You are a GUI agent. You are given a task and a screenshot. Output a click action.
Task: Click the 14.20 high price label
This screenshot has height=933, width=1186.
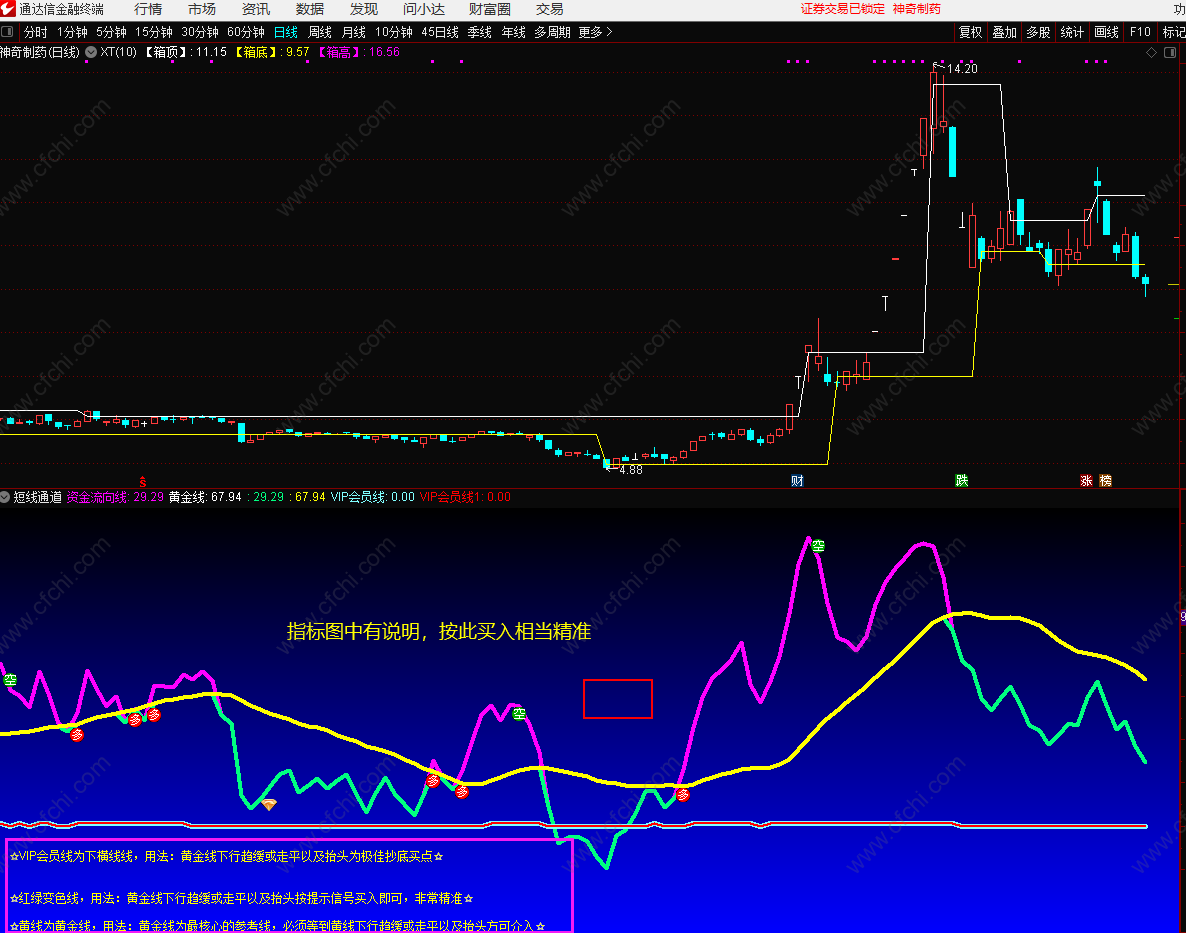[962, 69]
